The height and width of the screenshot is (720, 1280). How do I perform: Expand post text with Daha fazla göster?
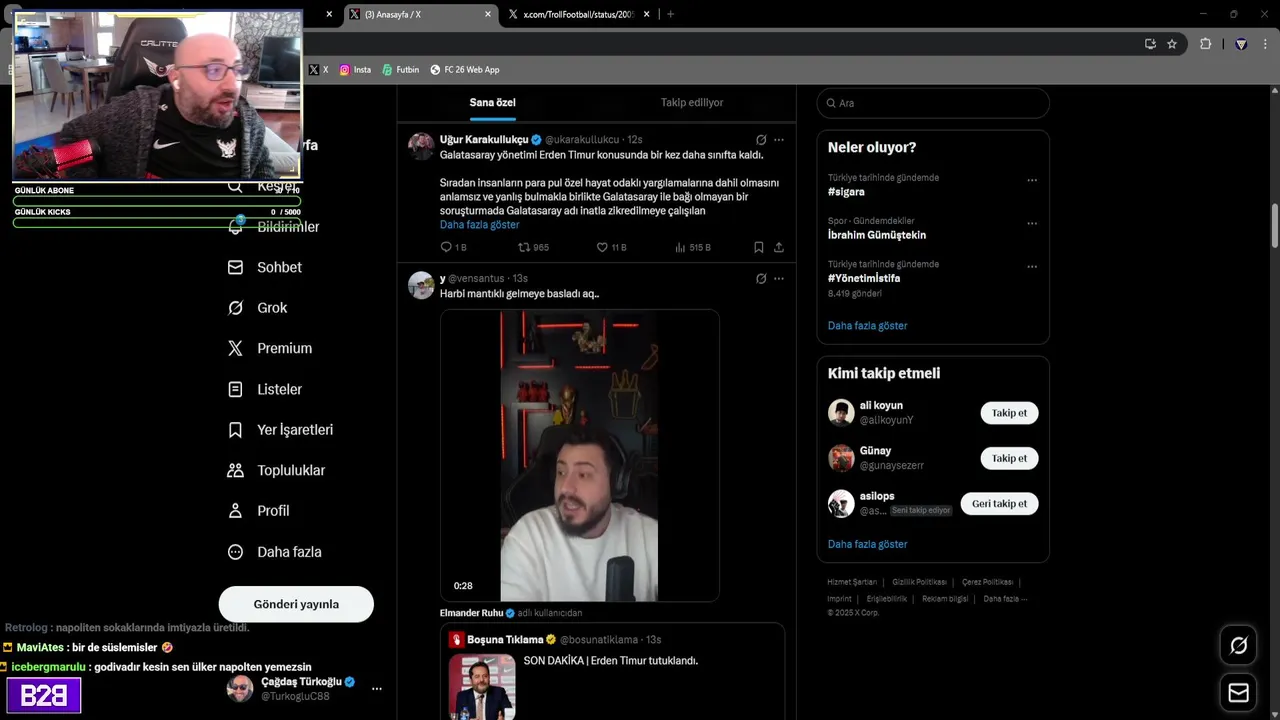click(479, 225)
